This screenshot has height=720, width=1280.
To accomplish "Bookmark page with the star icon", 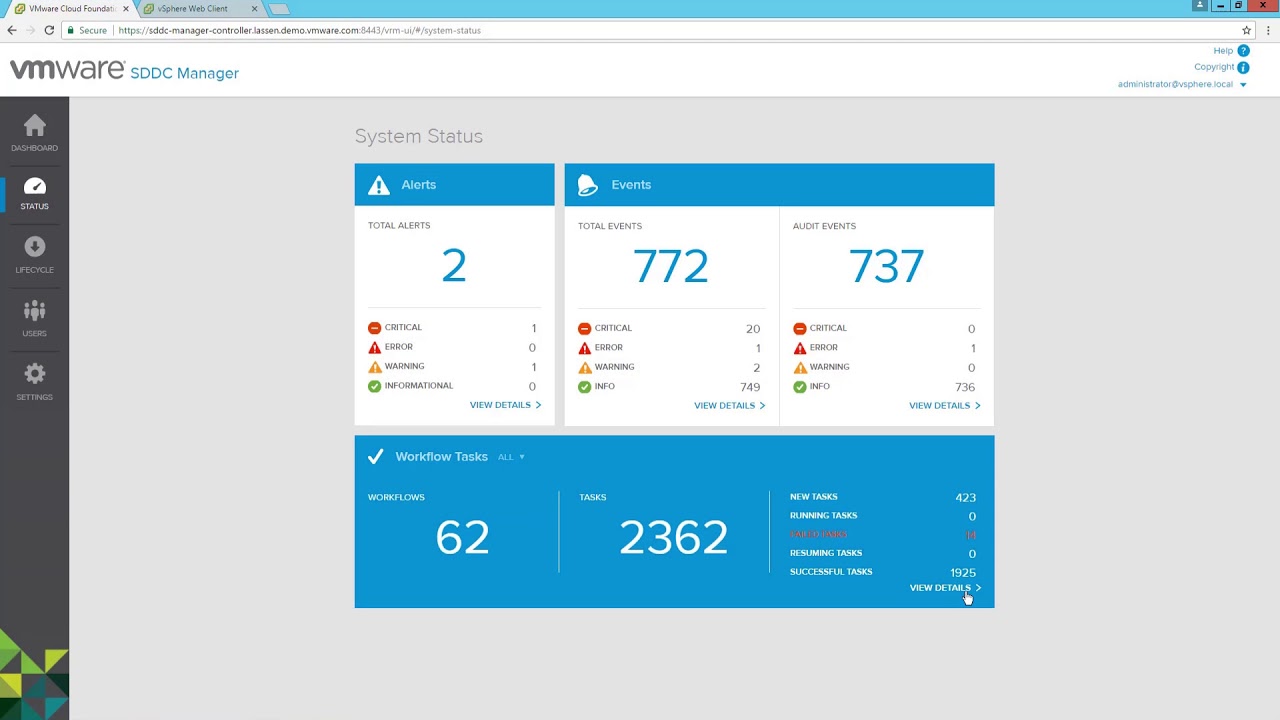I will pyautogui.click(x=1246, y=30).
